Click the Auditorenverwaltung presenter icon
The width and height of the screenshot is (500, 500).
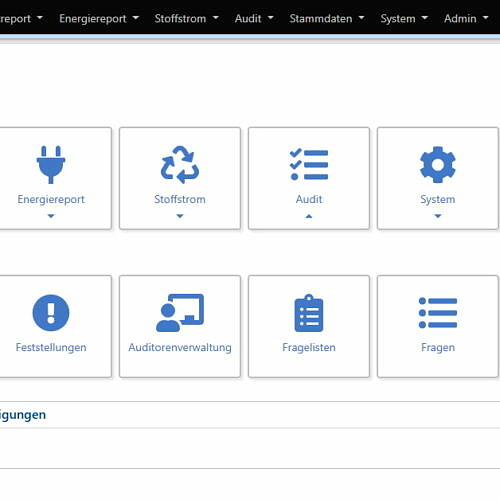coord(180,313)
